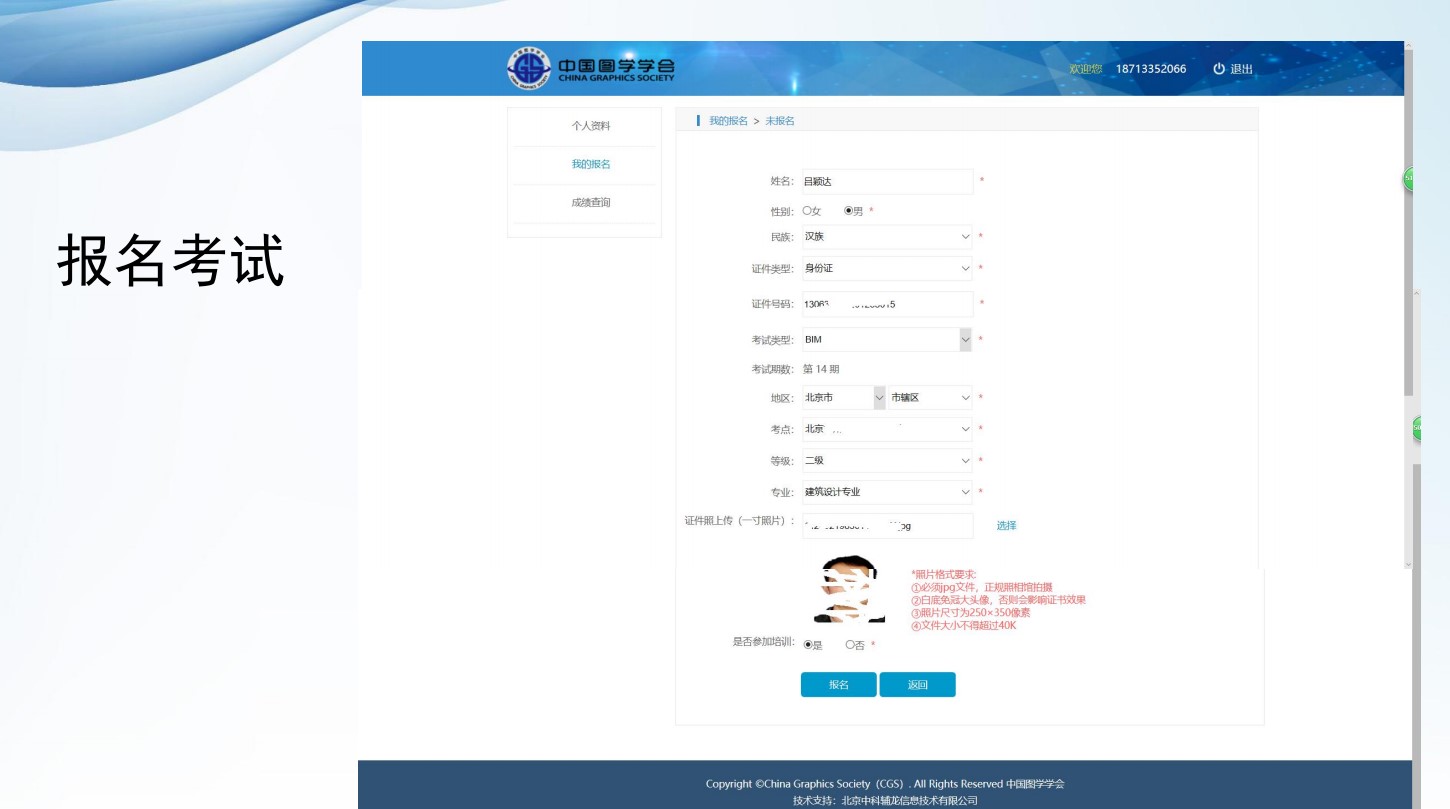The image size is (1450, 809).
Task: Click the 退出 logout power icon
Action: coord(1219,69)
